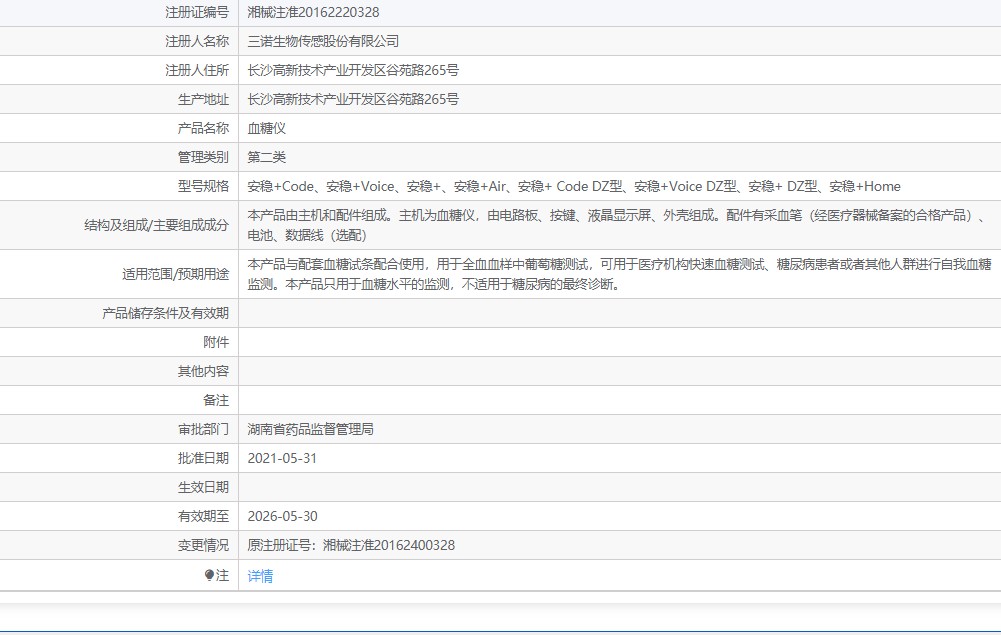Viewport: 1001px width, 635px height.
Task: Select management category 第二类
Action: [x=266, y=157]
